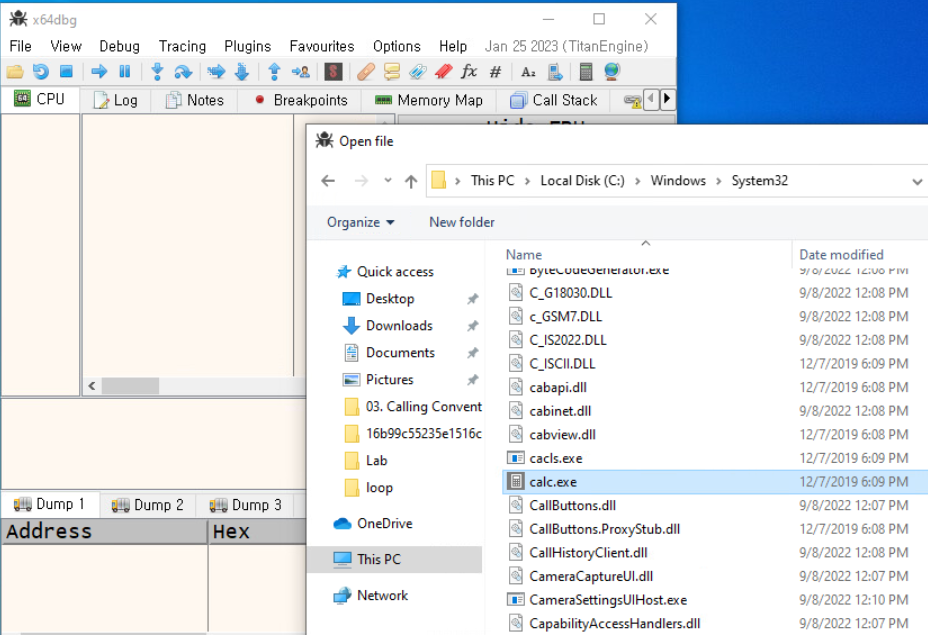The height and width of the screenshot is (635, 928).
Task: Open the Plugins menu
Action: (x=247, y=46)
